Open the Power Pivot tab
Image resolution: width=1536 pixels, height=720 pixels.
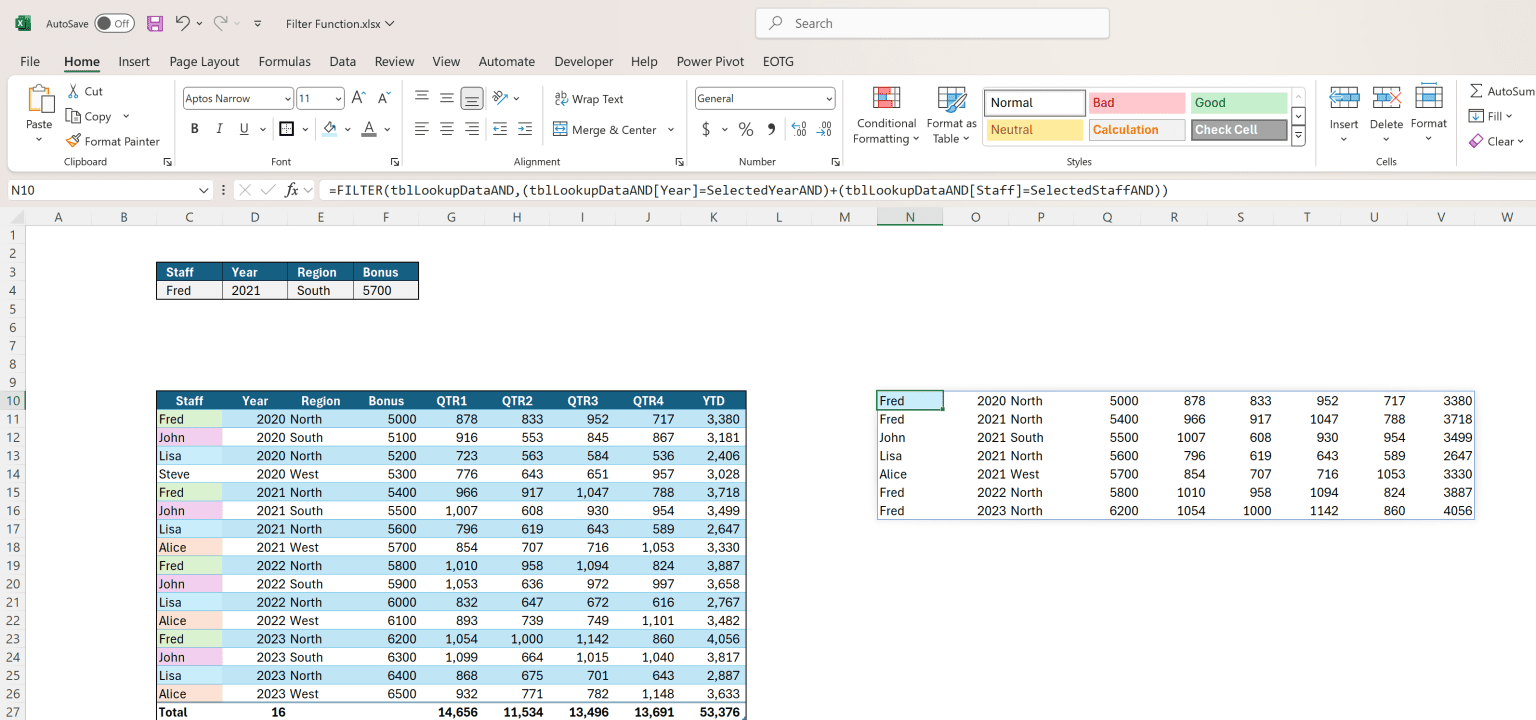point(710,61)
